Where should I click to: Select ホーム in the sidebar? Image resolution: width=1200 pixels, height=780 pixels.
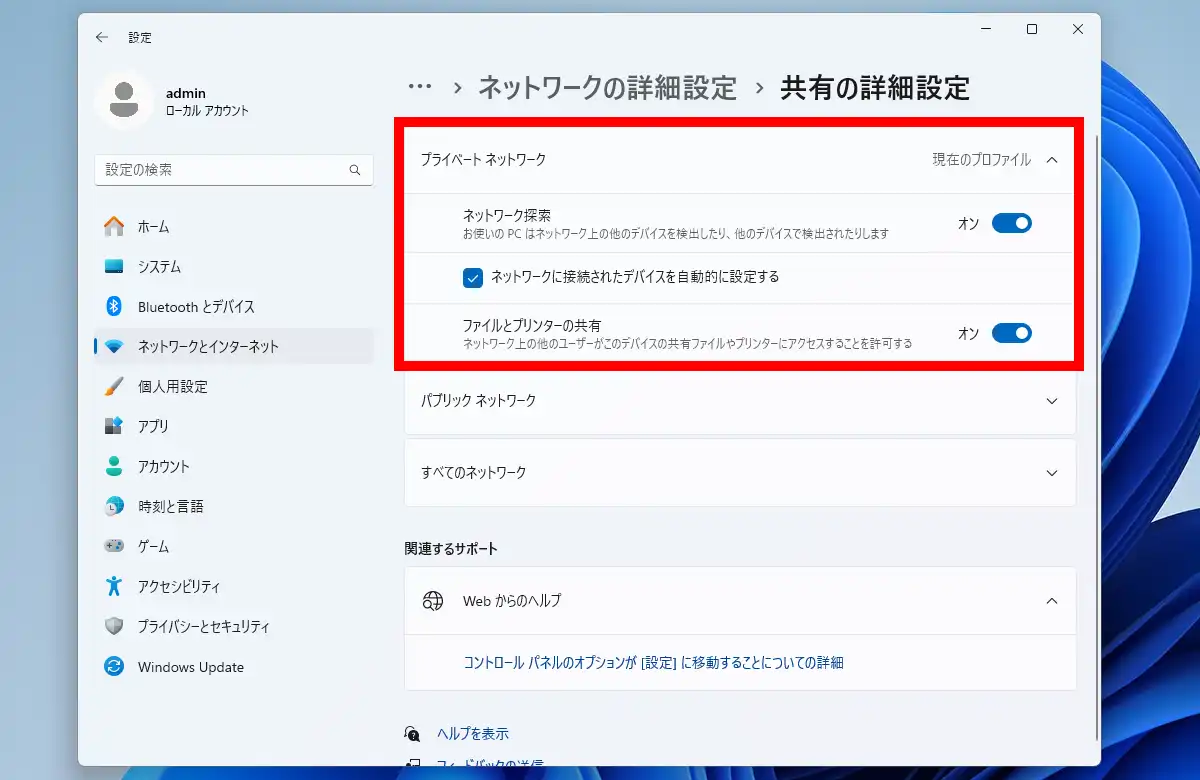coord(234,226)
